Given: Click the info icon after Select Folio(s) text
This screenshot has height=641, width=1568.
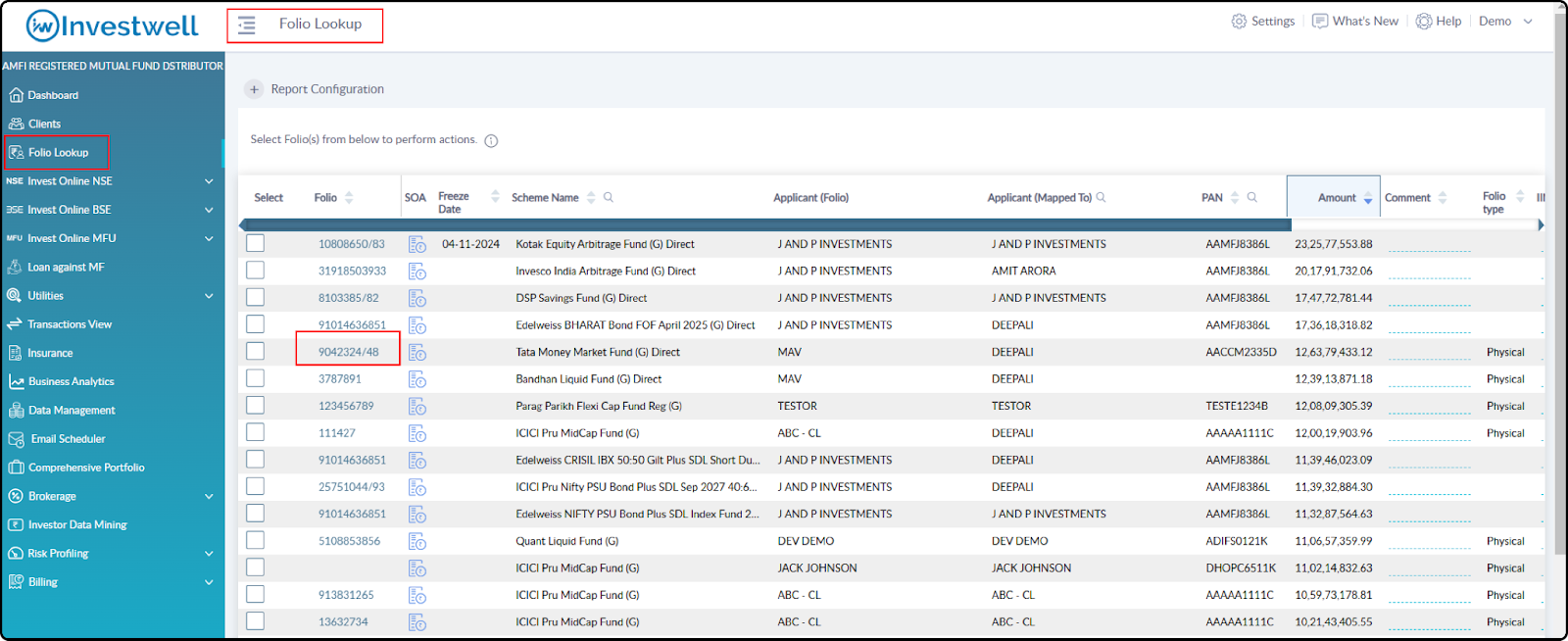Looking at the screenshot, I should 492,140.
